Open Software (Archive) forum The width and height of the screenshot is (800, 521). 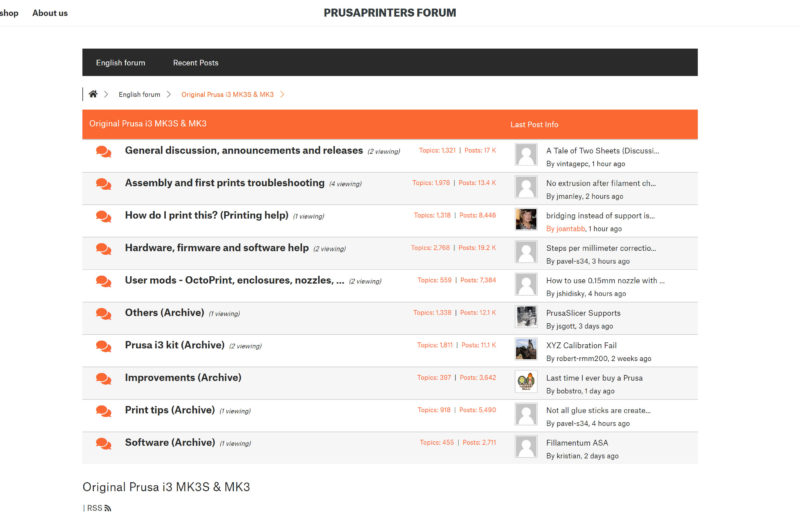(x=170, y=442)
